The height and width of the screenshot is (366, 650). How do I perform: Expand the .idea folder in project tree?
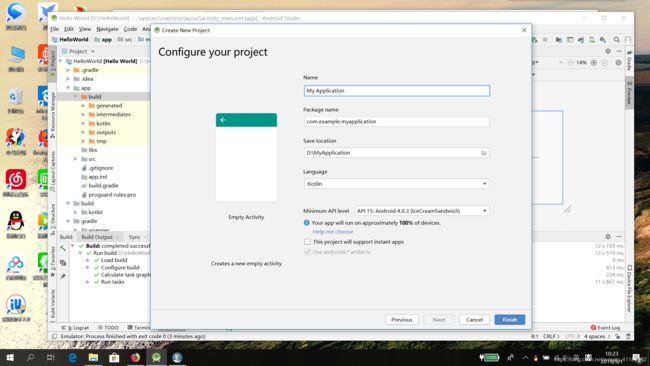pyautogui.click(x=68, y=79)
